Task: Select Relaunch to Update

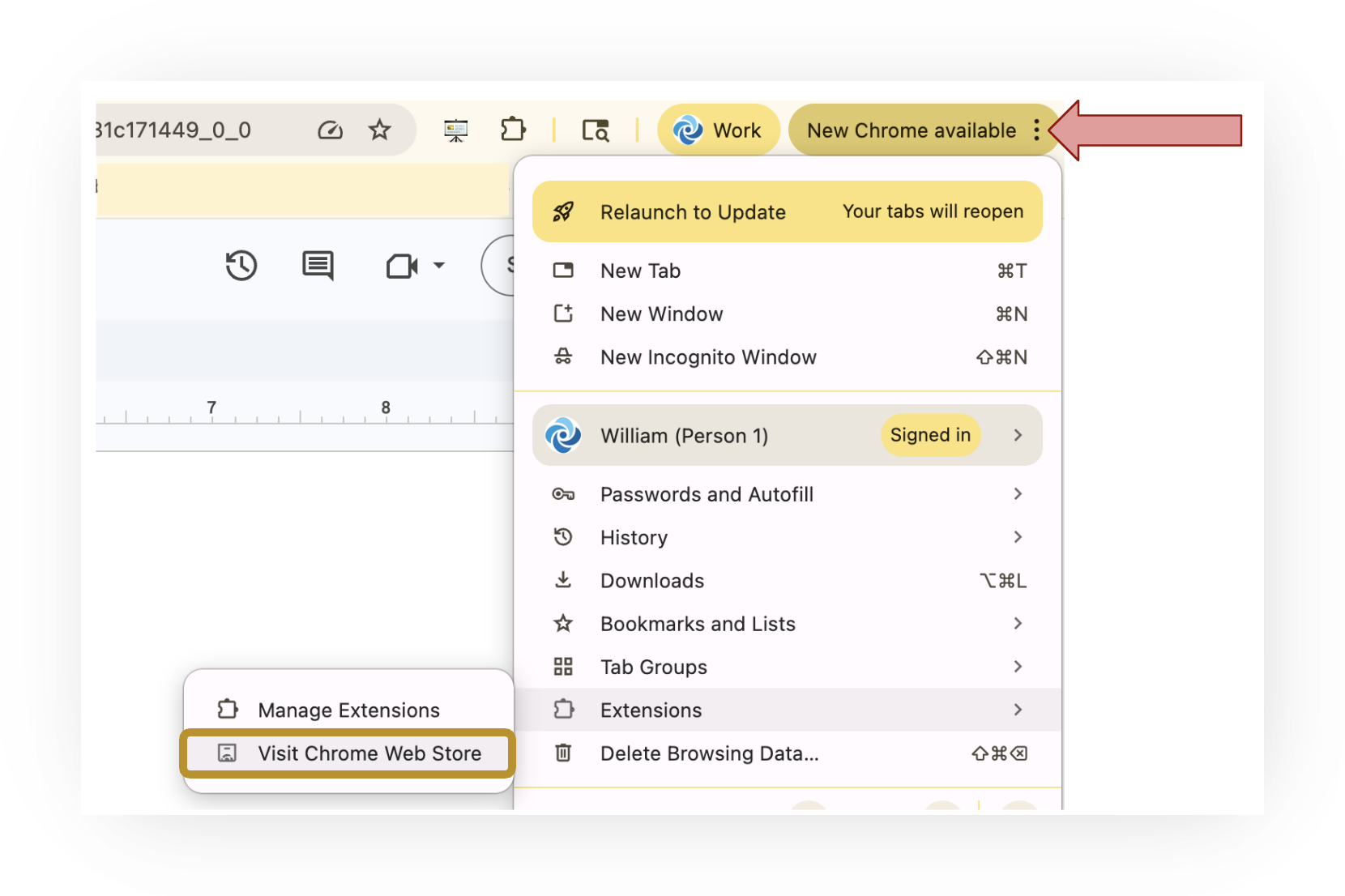Action: coord(788,211)
